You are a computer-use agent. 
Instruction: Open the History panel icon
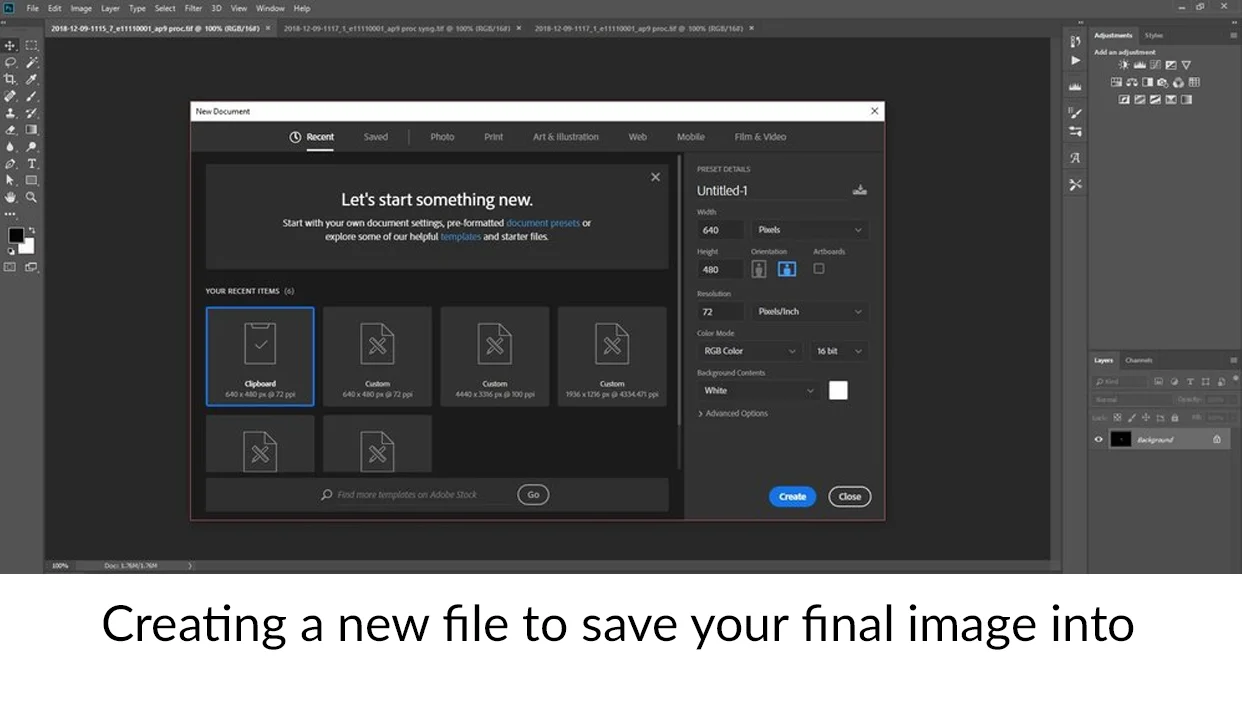1075,41
